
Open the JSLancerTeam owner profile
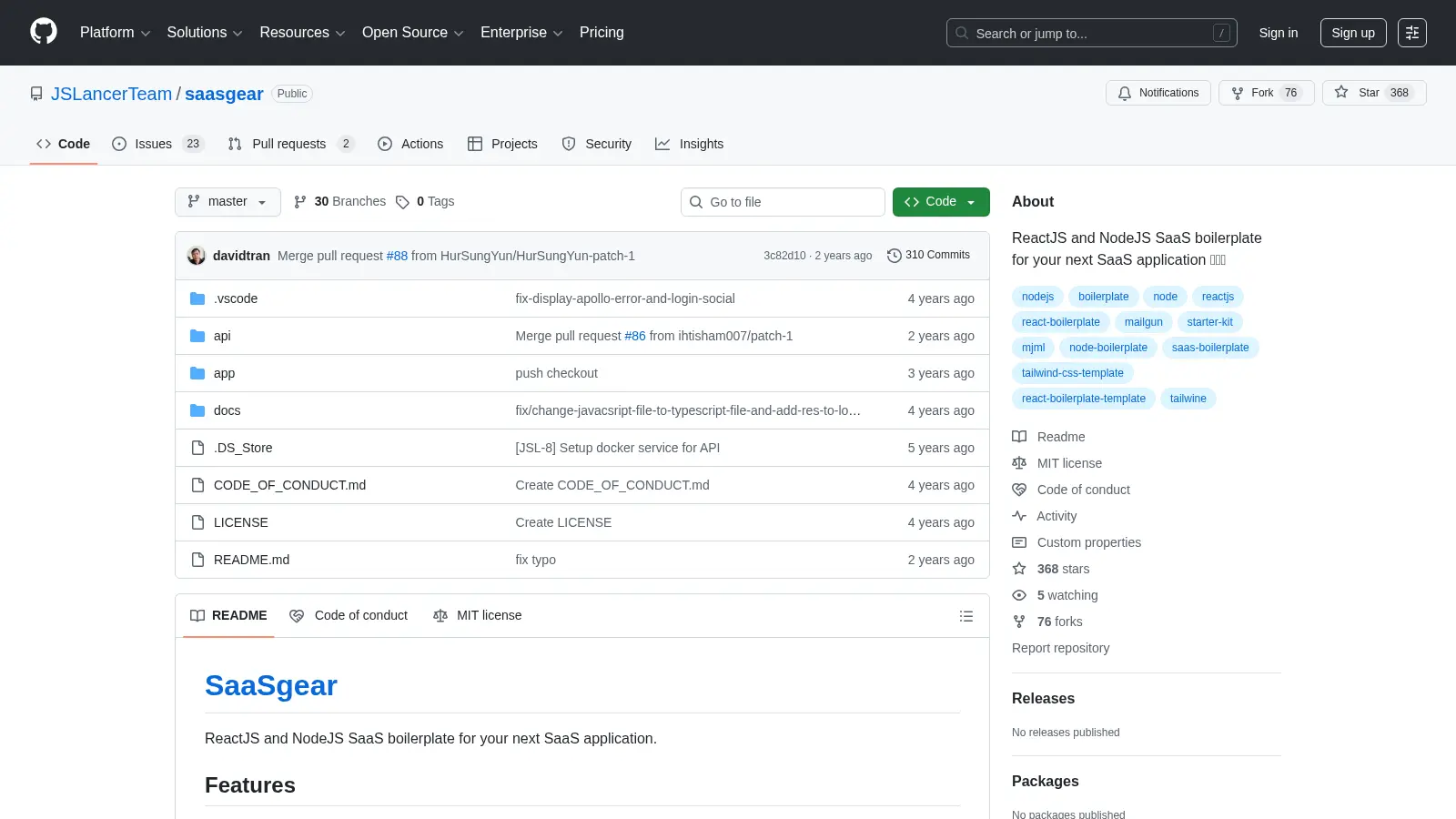click(x=111, y=94)
